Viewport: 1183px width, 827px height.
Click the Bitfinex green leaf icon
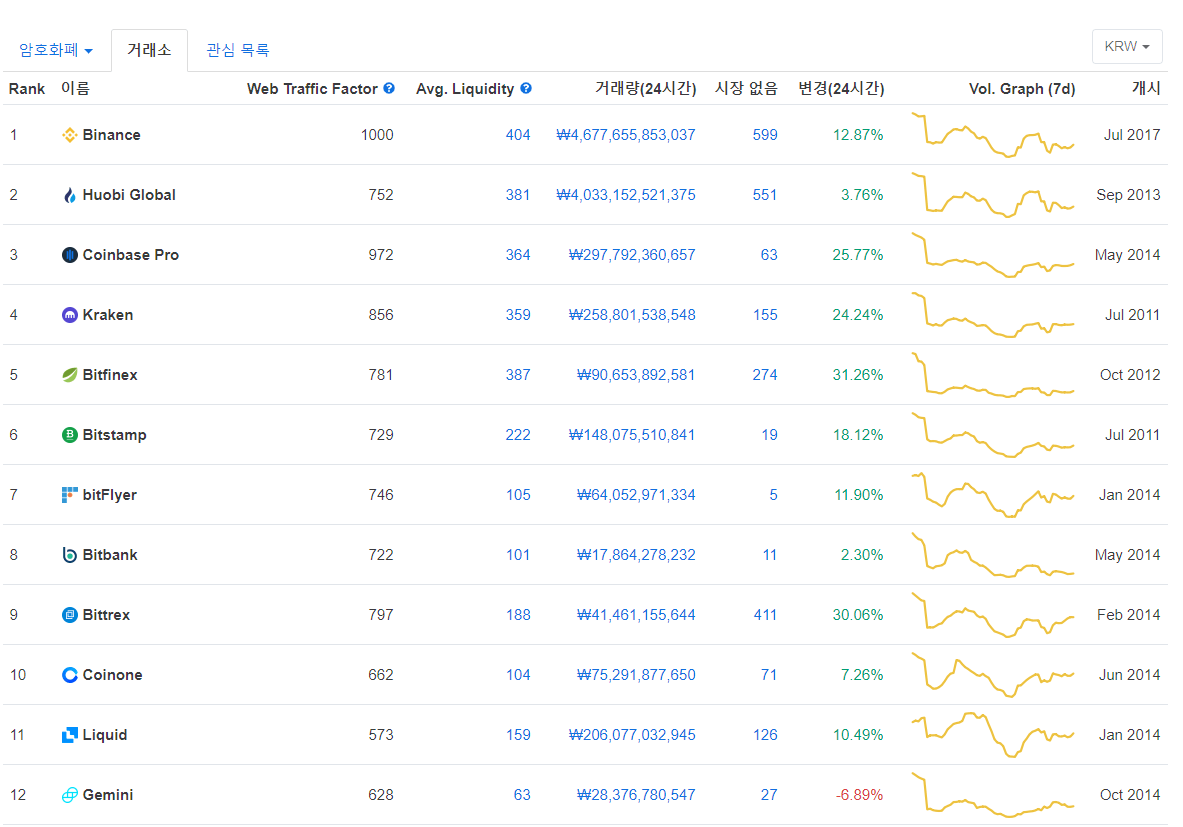tap(70, 375)
